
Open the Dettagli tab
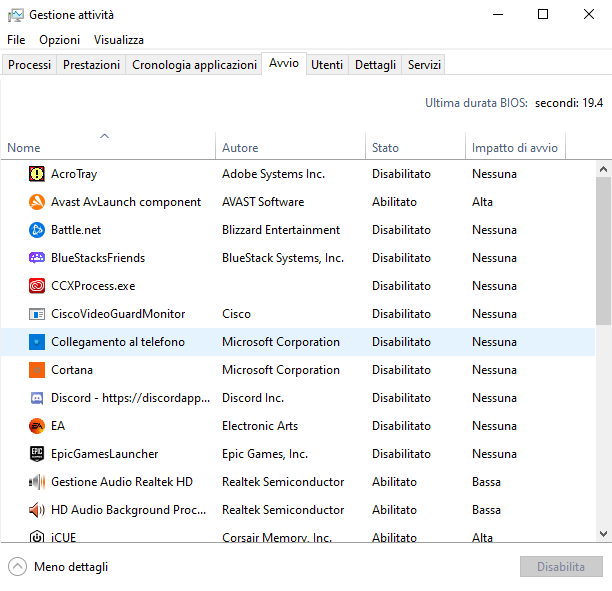tap(375, 64)
